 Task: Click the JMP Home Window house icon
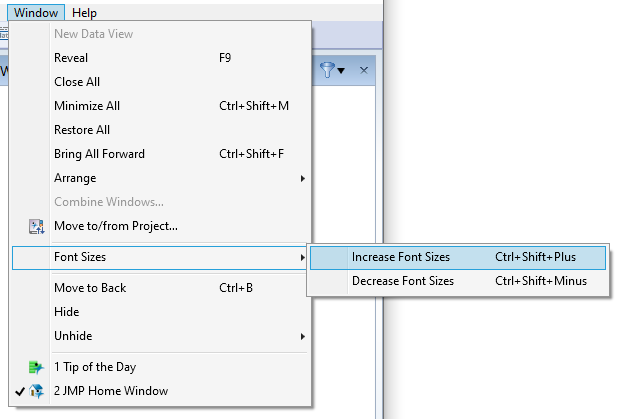(x=37, y=391)
